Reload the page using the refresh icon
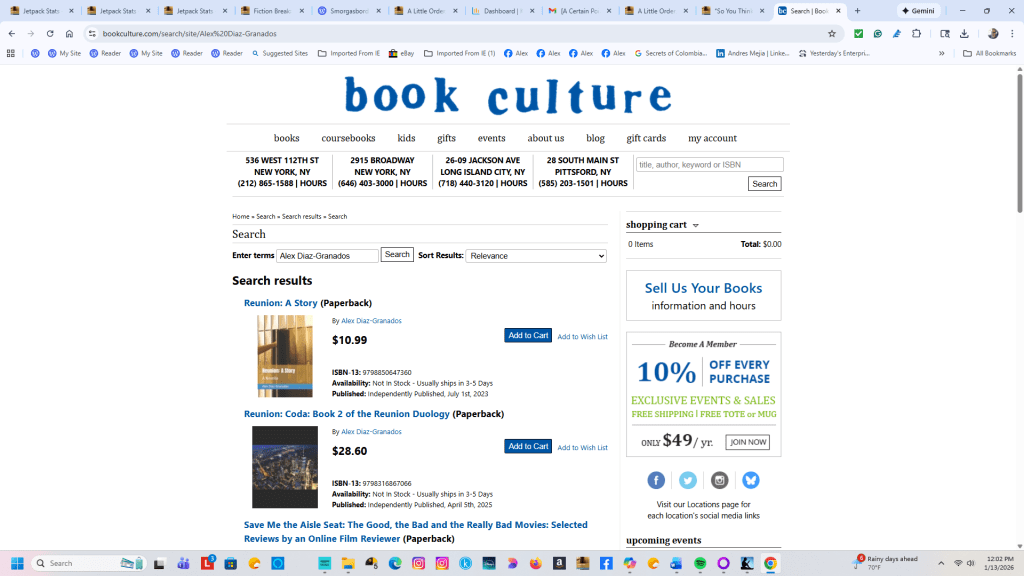1024x576 pixels. pyautogui.click(x=49, y=33)
